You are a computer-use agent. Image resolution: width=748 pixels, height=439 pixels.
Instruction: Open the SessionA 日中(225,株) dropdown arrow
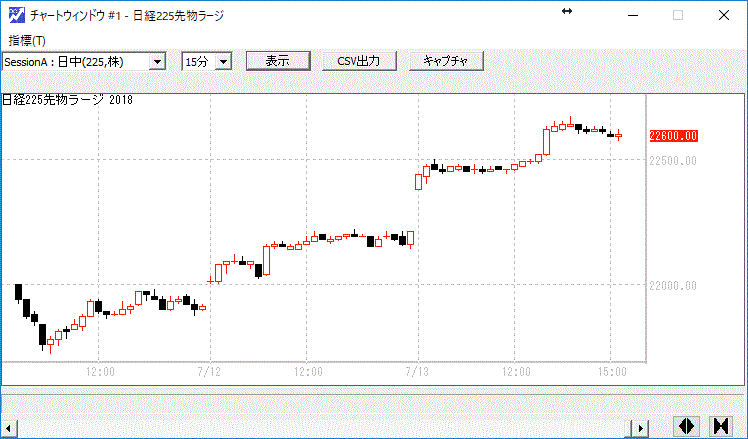[x=157, y=62]
